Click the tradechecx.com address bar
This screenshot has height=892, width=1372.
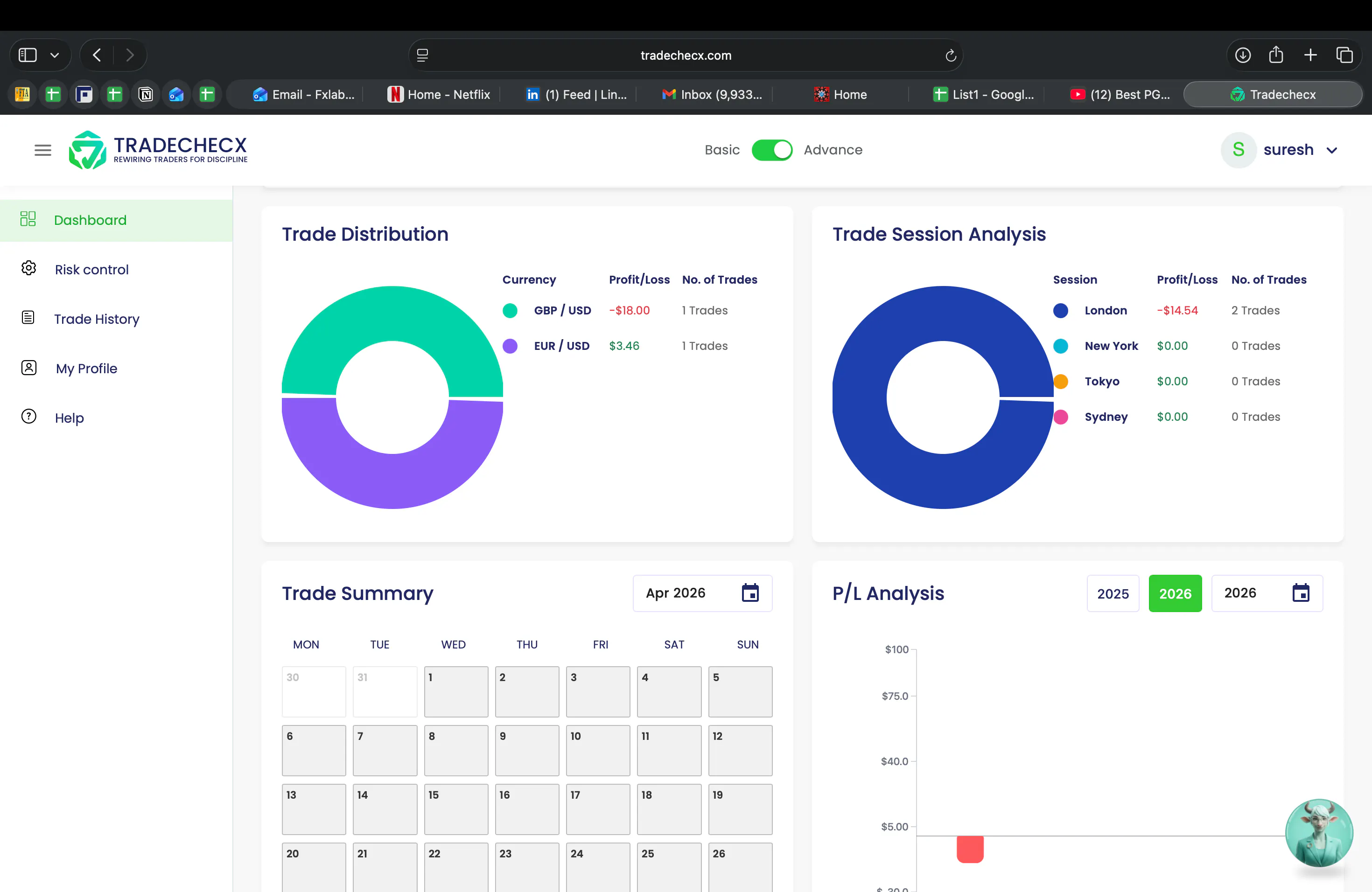pyautogui.click(x=686, y=56)
